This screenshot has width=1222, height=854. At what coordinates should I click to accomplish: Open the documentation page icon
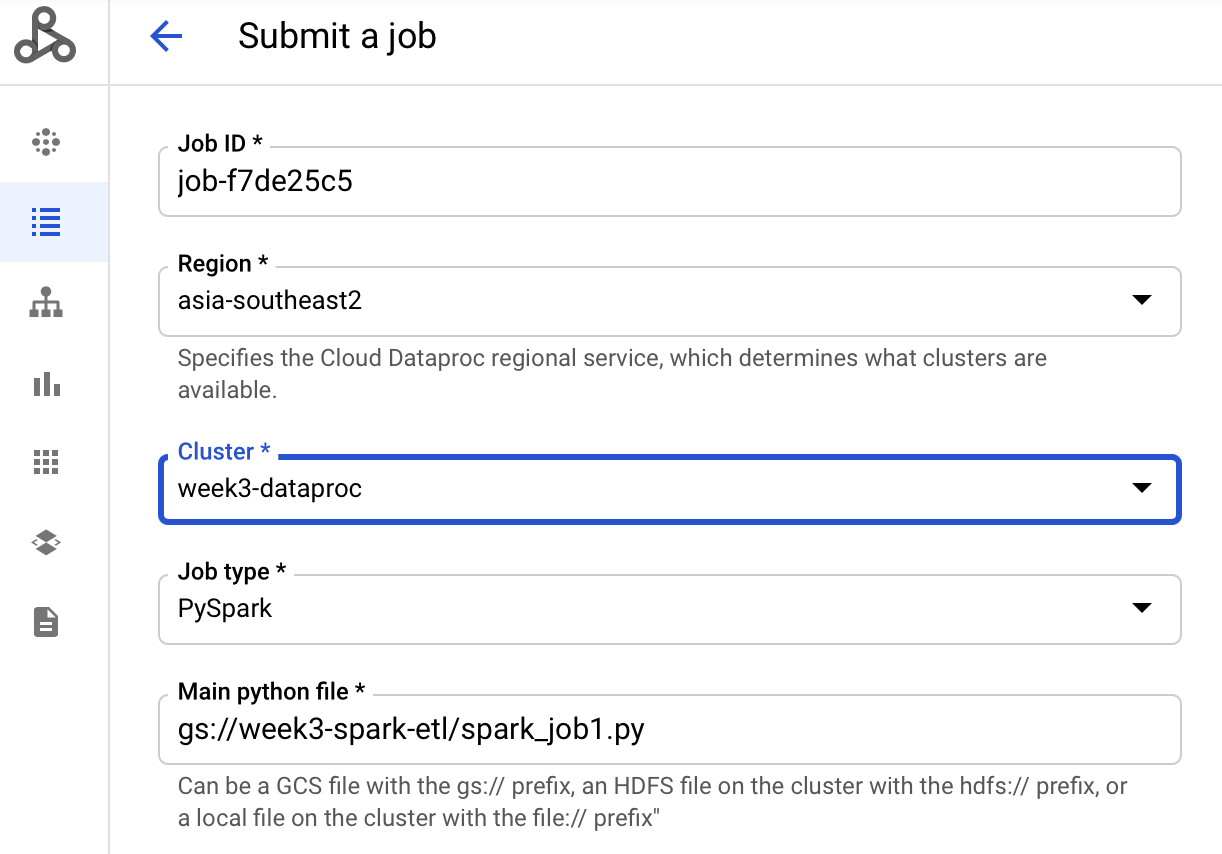[x=45, y=622]
